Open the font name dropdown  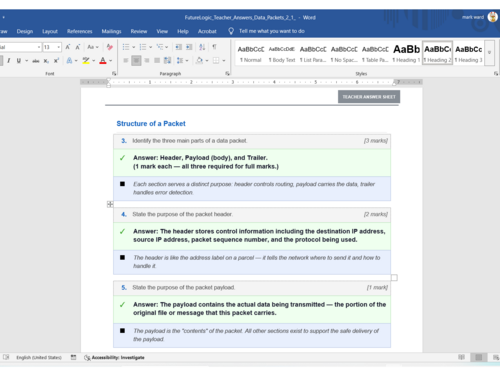[x=39, y=47]
